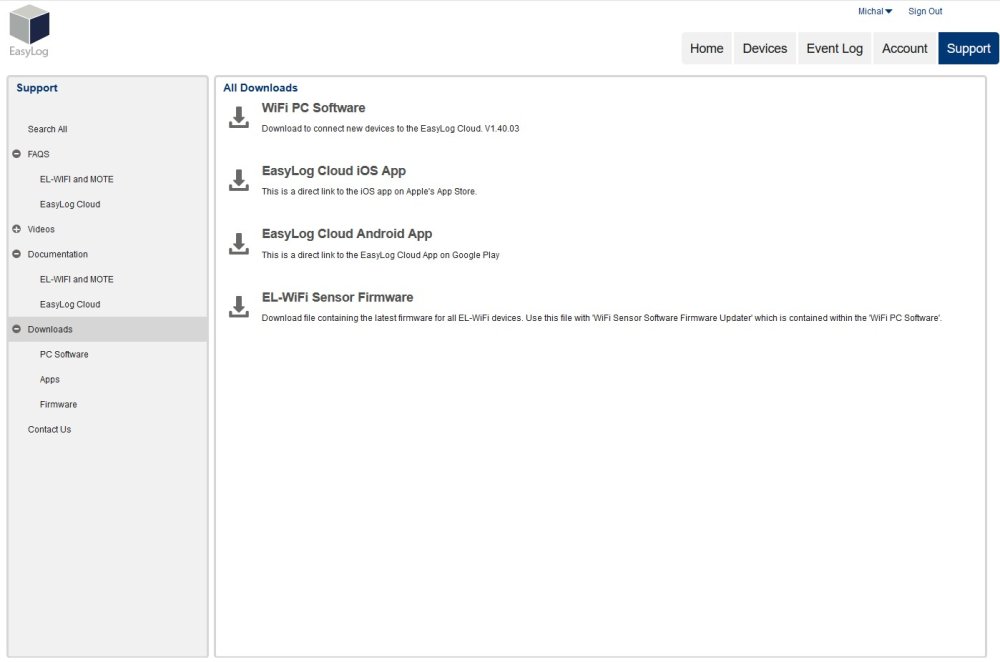Open the Account tab

(x=904, y=48)
